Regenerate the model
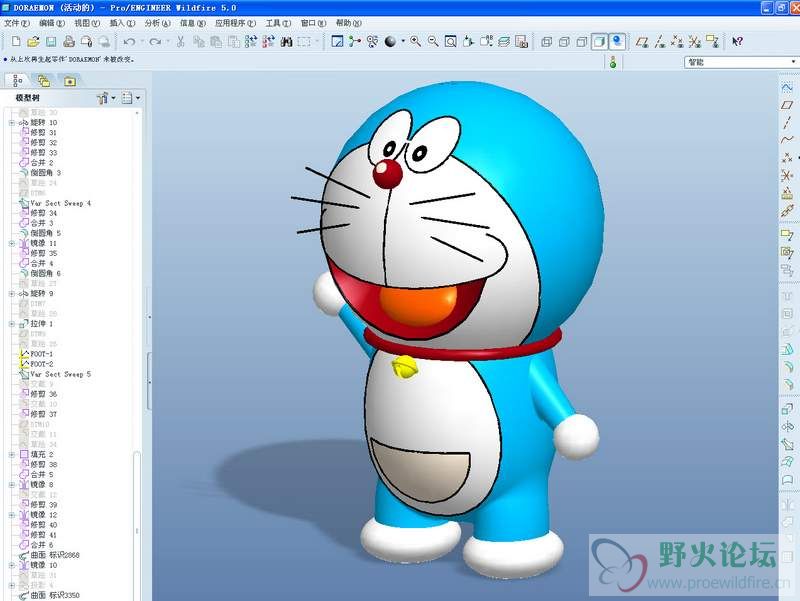 [x=251, y=42]
